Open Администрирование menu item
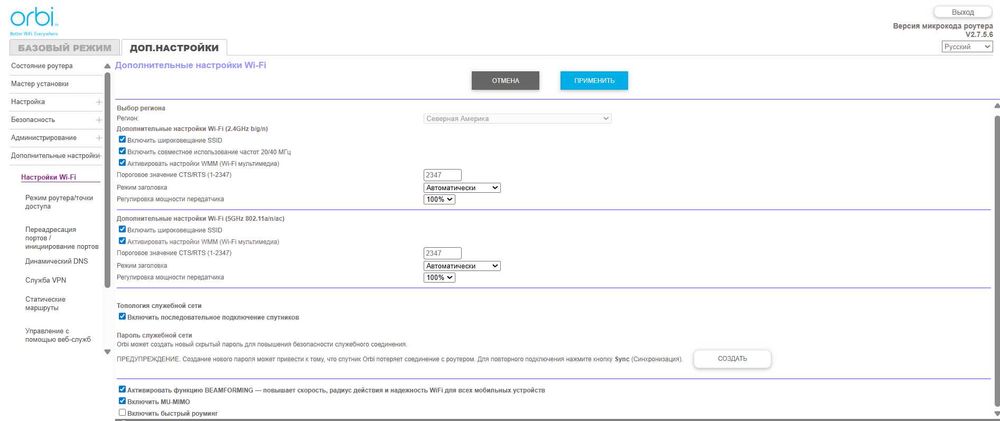 [x=43, y=137]
